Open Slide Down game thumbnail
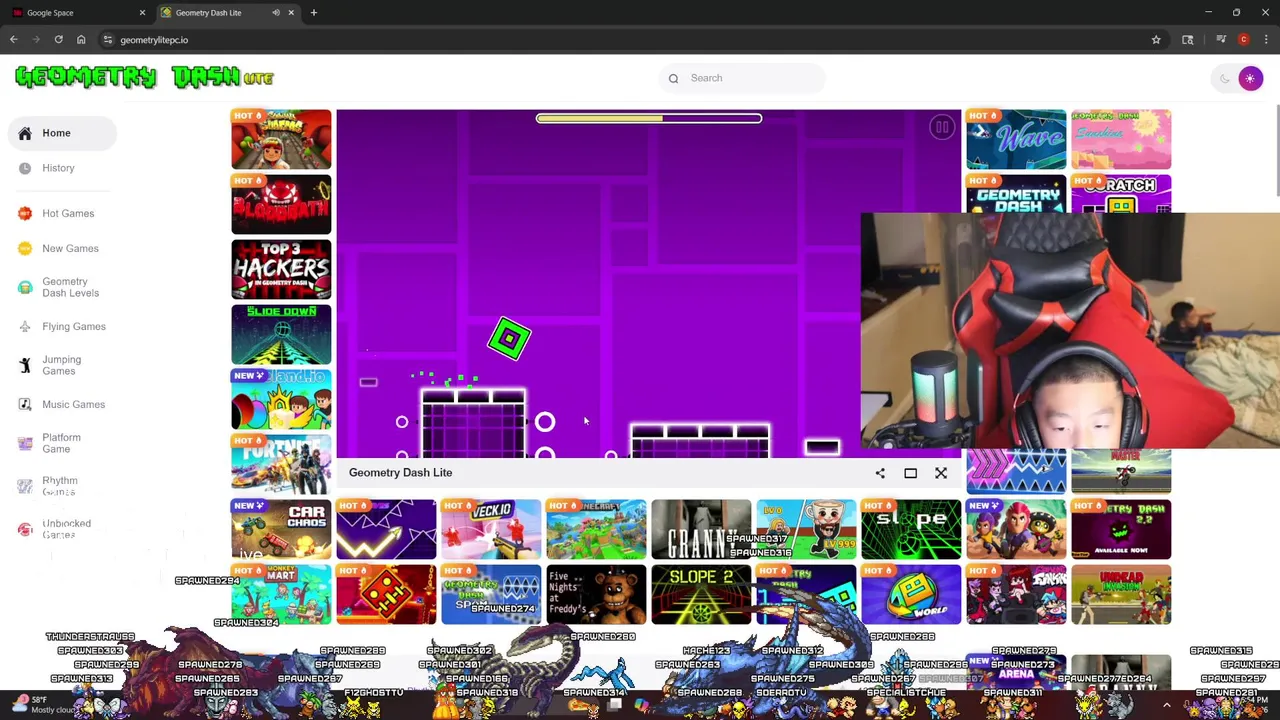 [281, 334]
